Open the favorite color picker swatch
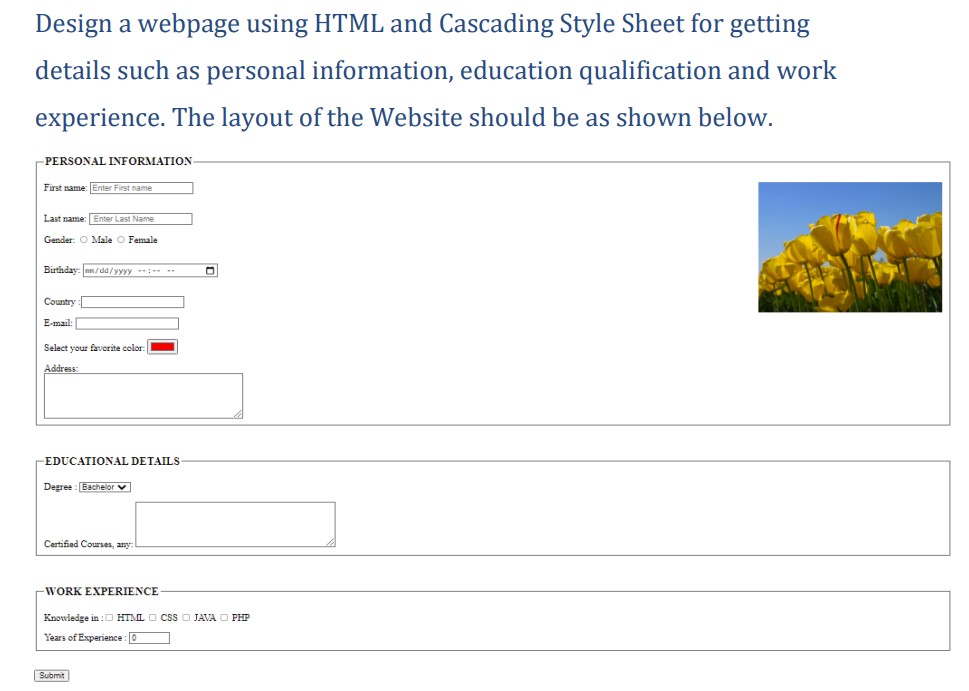The width and height of the screenshot is (969, 691). [162, 346]
